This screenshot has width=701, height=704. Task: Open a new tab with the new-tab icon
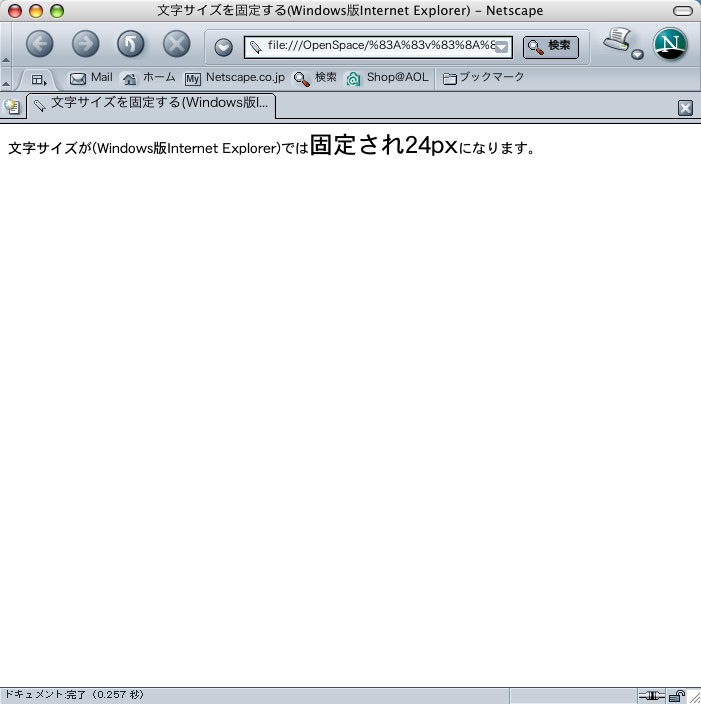tap(12, 106)
